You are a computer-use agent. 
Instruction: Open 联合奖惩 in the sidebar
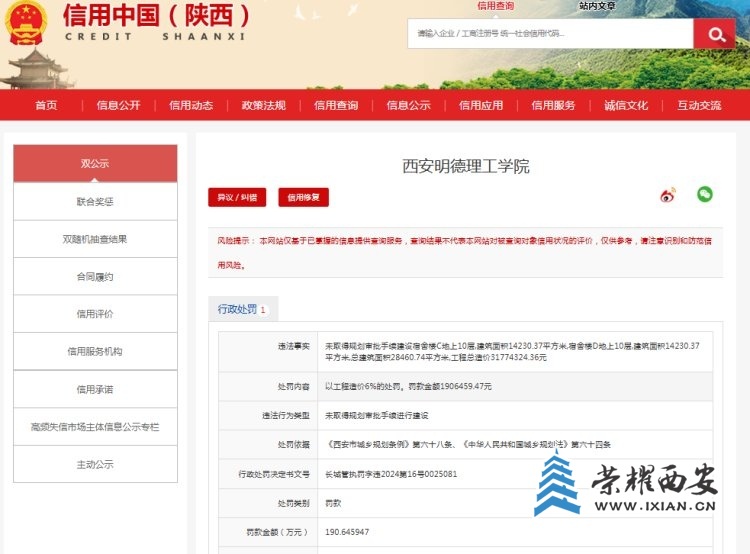(95, 201)
